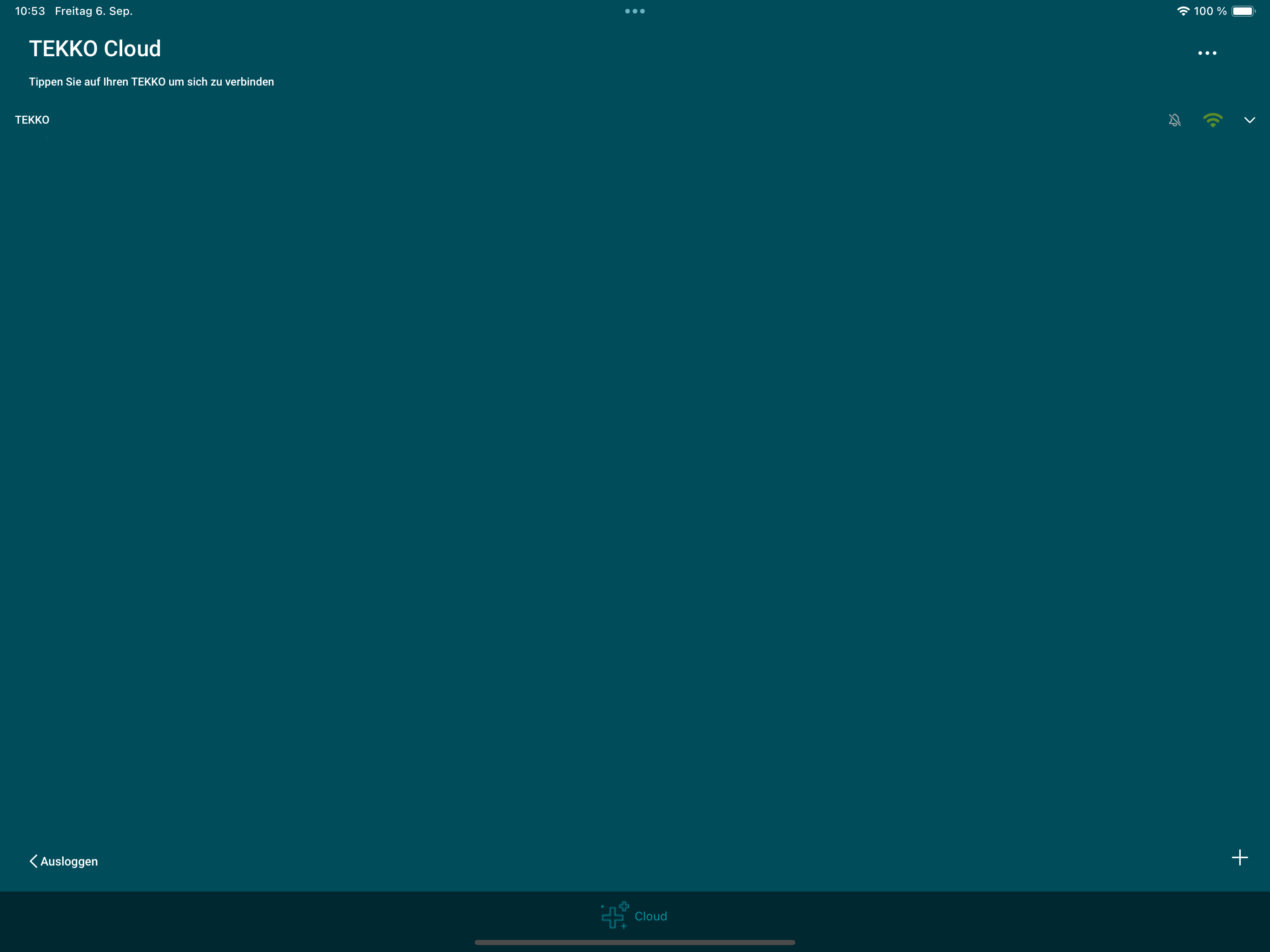Screen dimensions: 1270x952
Task: Add a new TEKKO with the plus button
Action: tap(1240, 858)
